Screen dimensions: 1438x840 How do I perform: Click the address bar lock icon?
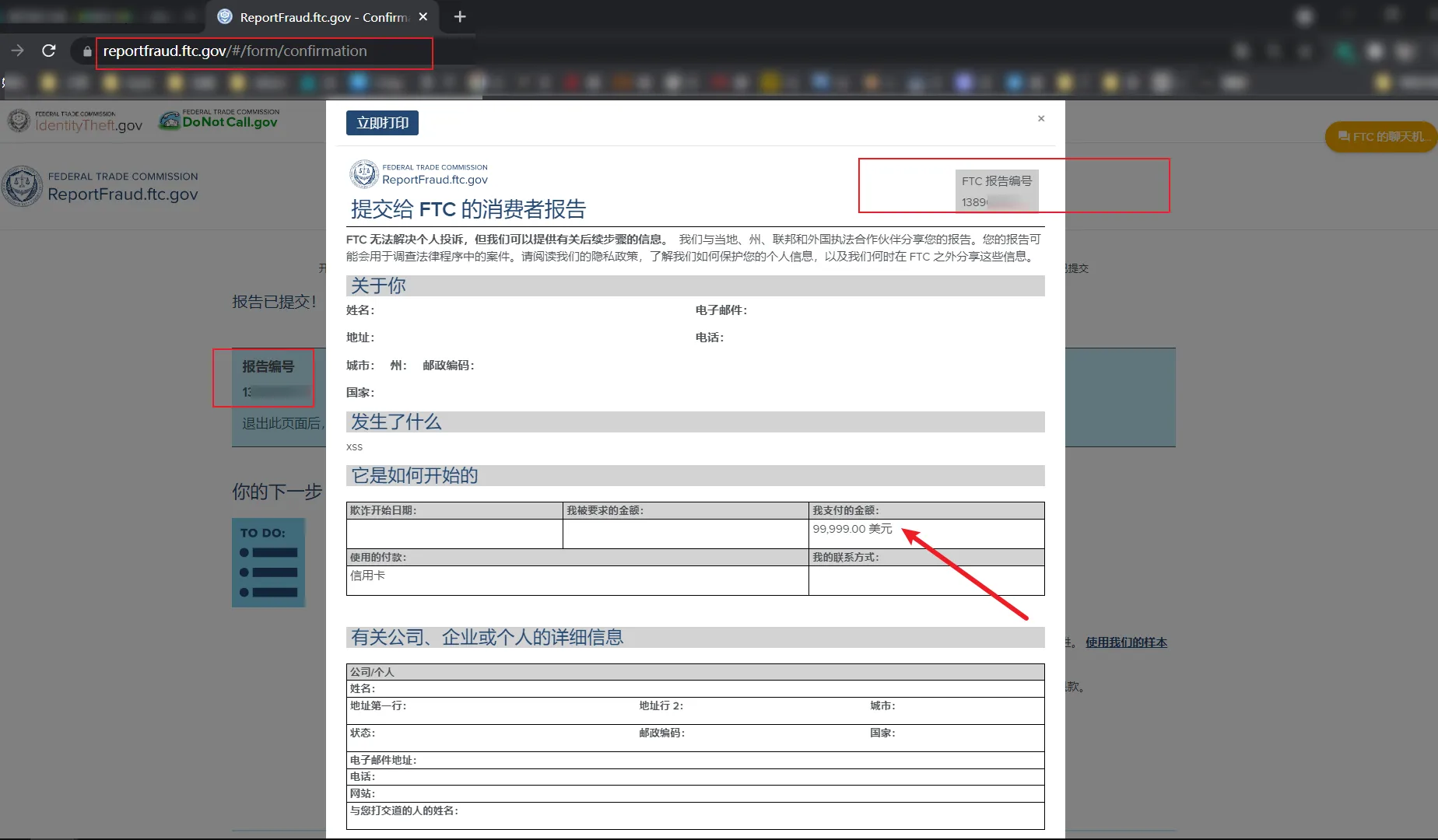(x=87, y=51)
